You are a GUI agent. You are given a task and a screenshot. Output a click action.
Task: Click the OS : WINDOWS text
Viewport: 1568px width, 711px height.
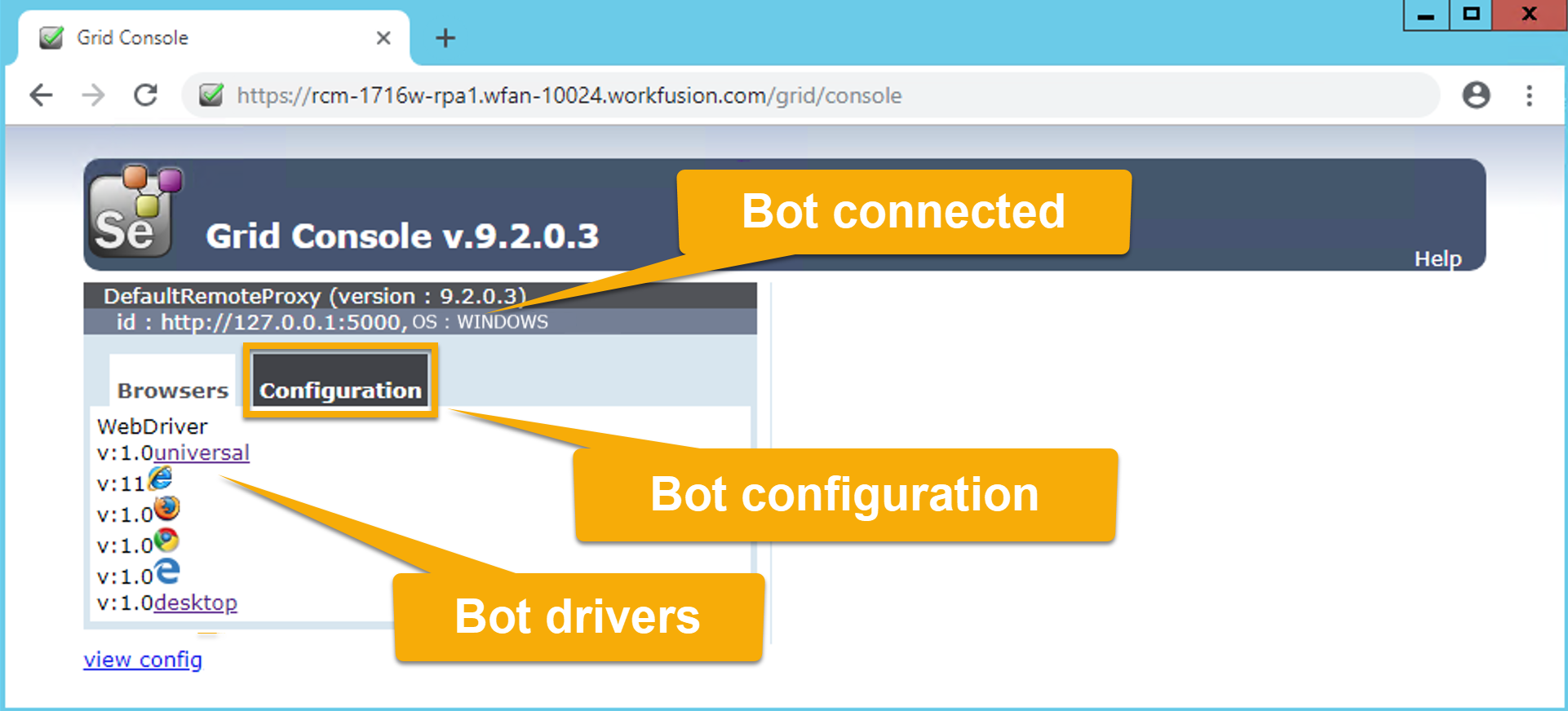pos(481,322)
